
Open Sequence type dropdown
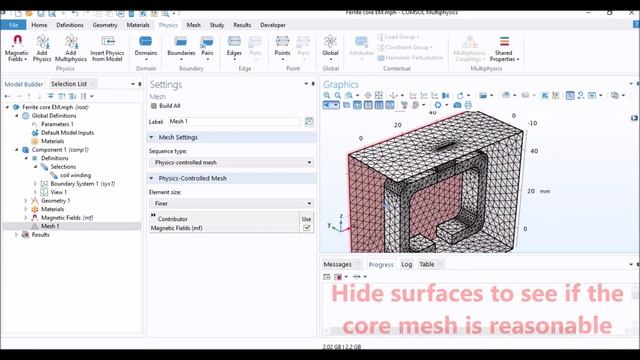(x=232, y=162)
